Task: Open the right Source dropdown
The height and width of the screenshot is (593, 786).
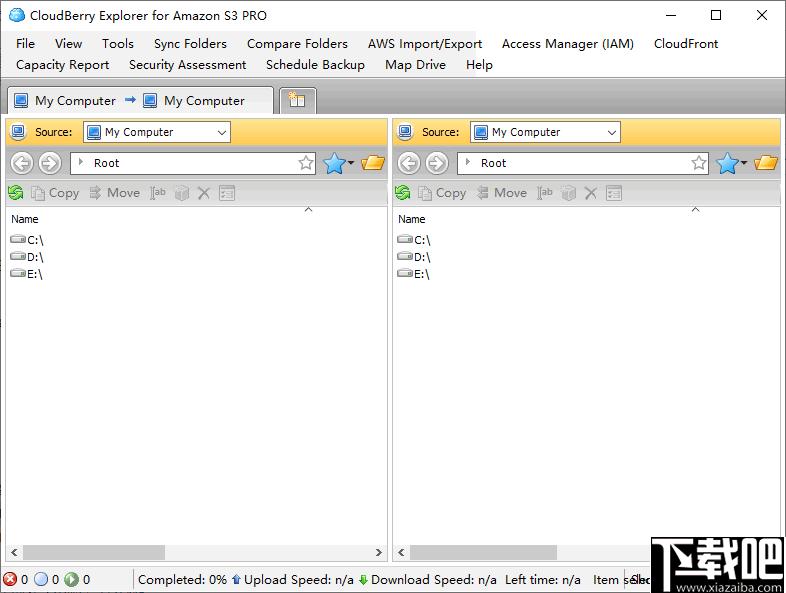Action: tap(545, 132)
